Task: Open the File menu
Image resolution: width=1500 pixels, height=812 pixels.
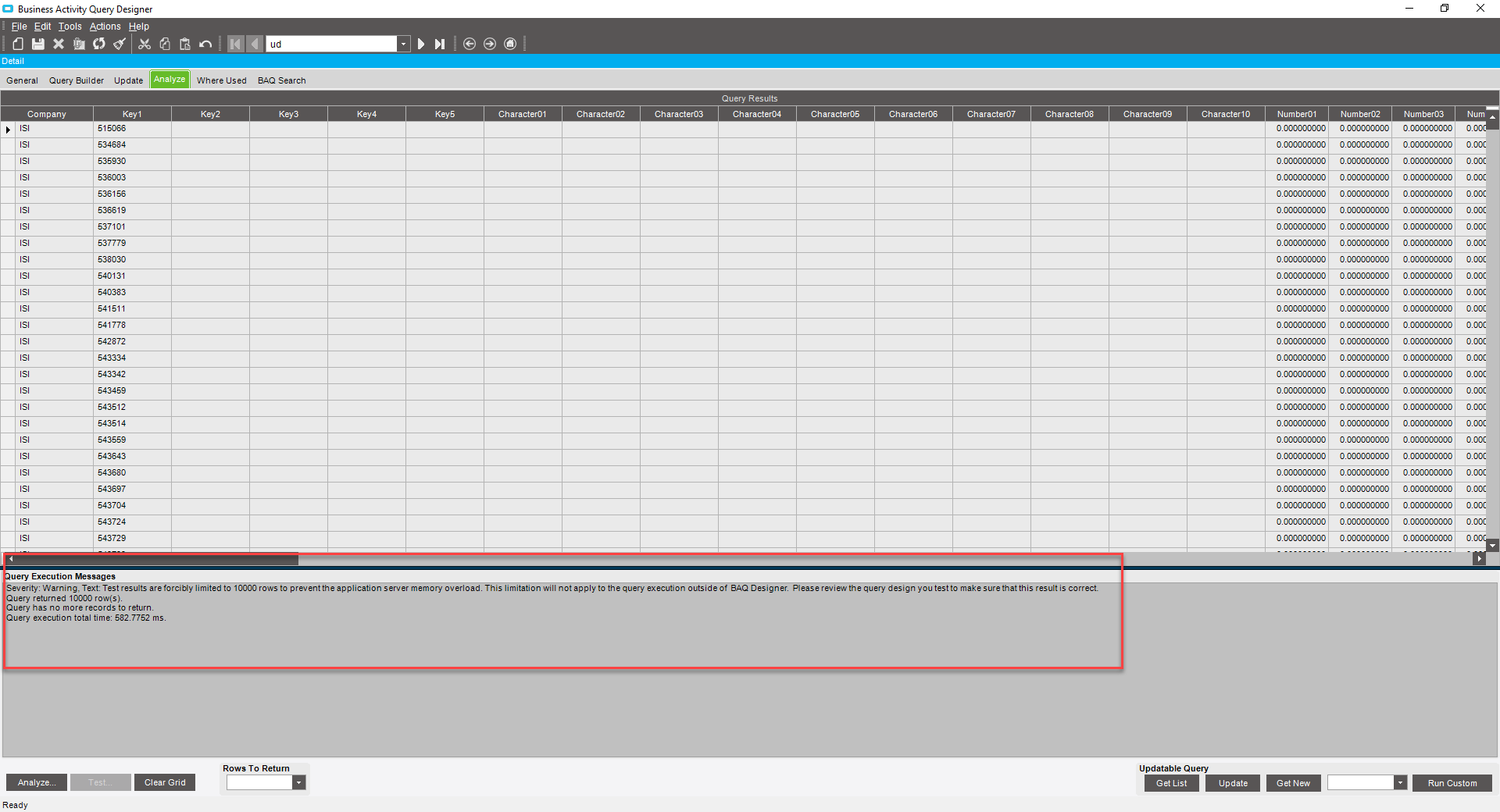Action: [20, 27]
